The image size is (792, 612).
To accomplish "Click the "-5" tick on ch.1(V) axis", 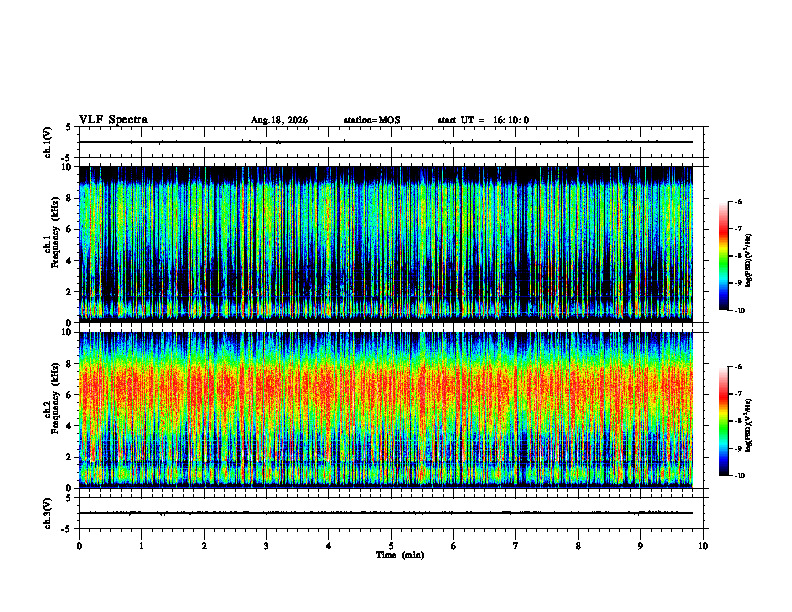I will coord(67,158).
